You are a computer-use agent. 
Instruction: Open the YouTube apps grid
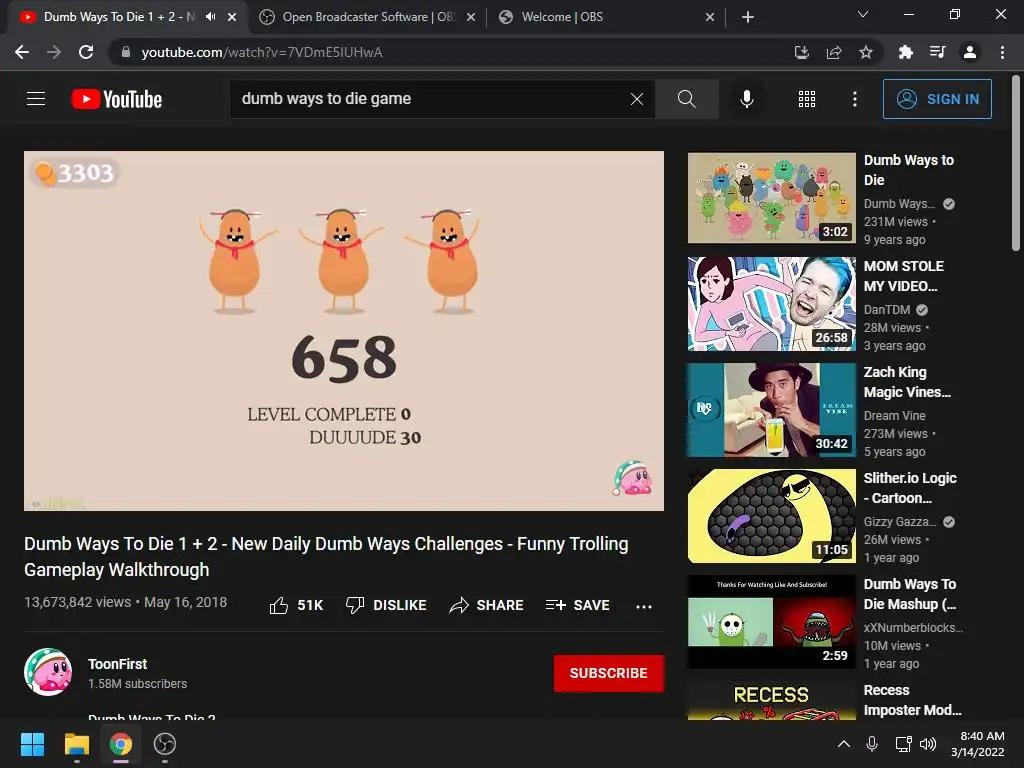[x=807, y=99]
